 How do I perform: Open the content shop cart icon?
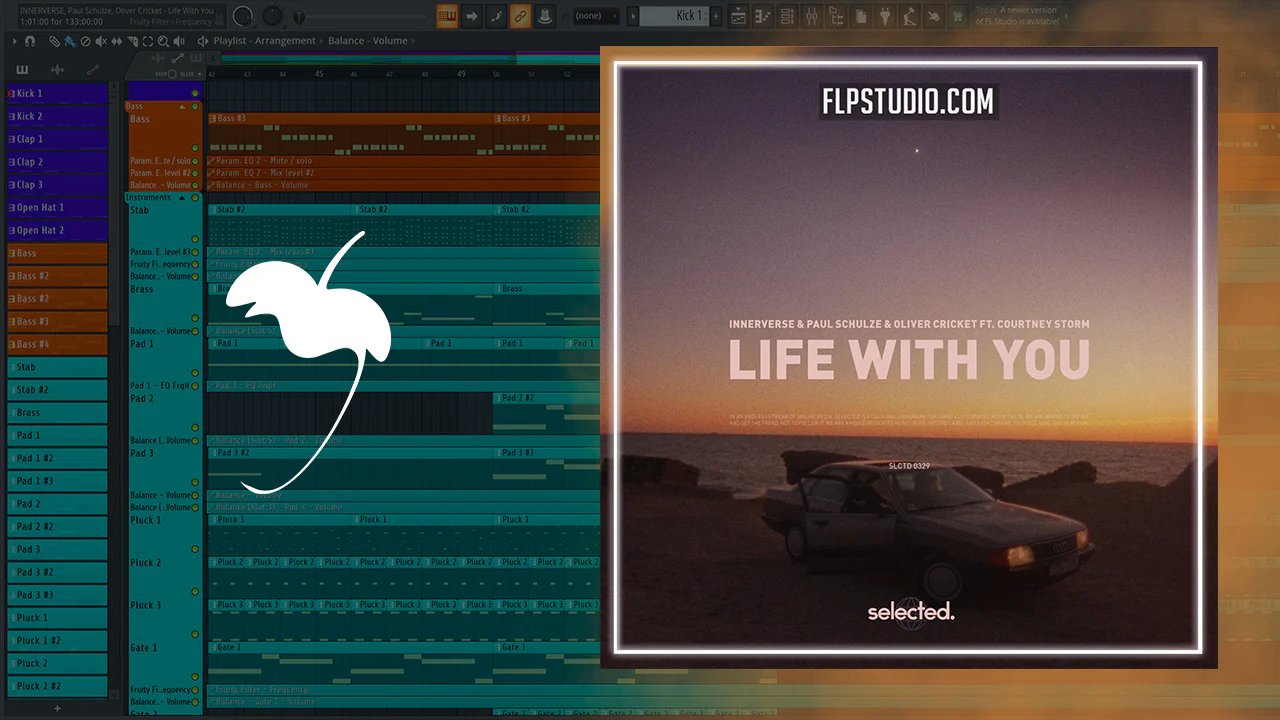point(958,16)
